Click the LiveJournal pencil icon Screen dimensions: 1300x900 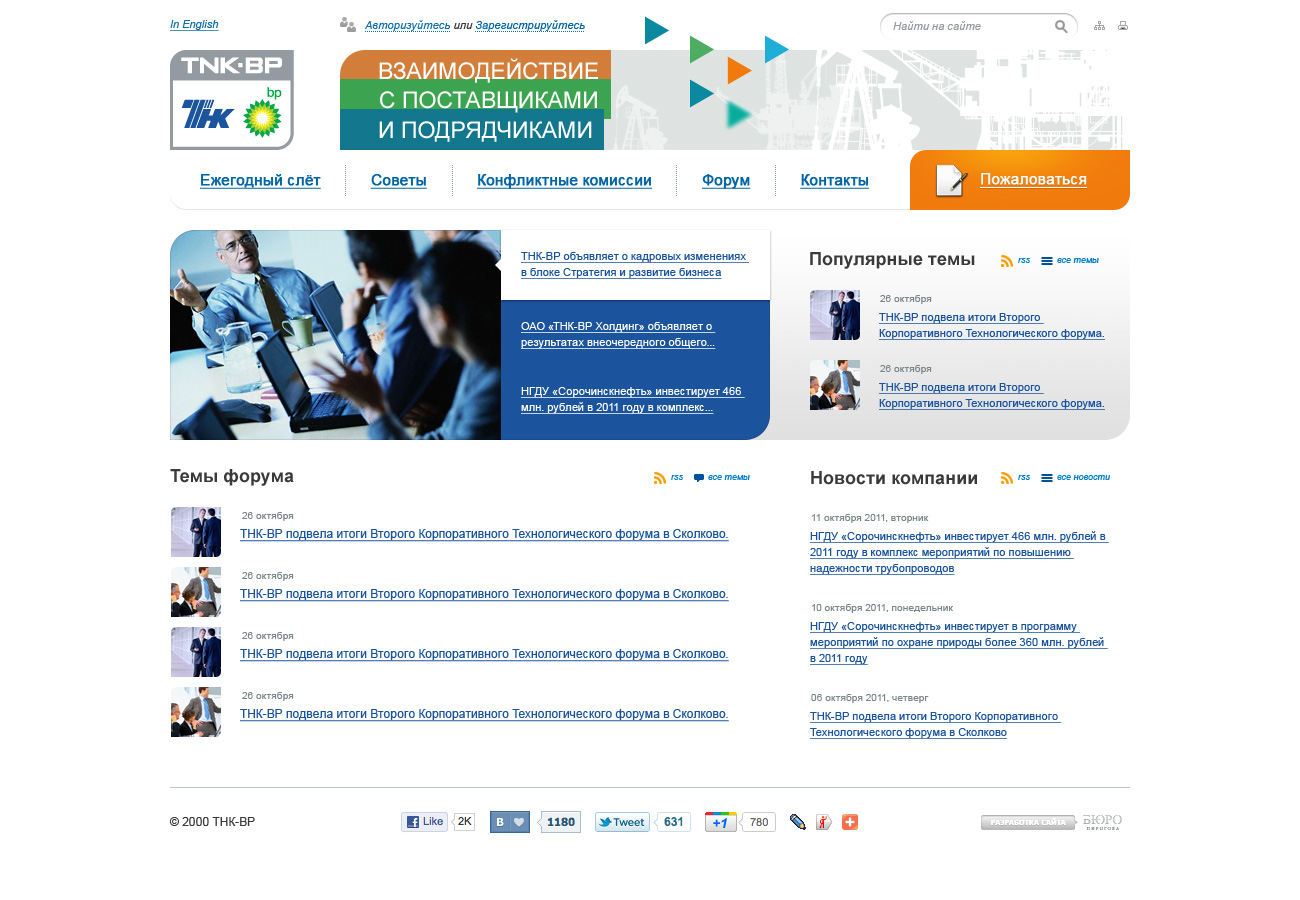click(x=797, y=822)
